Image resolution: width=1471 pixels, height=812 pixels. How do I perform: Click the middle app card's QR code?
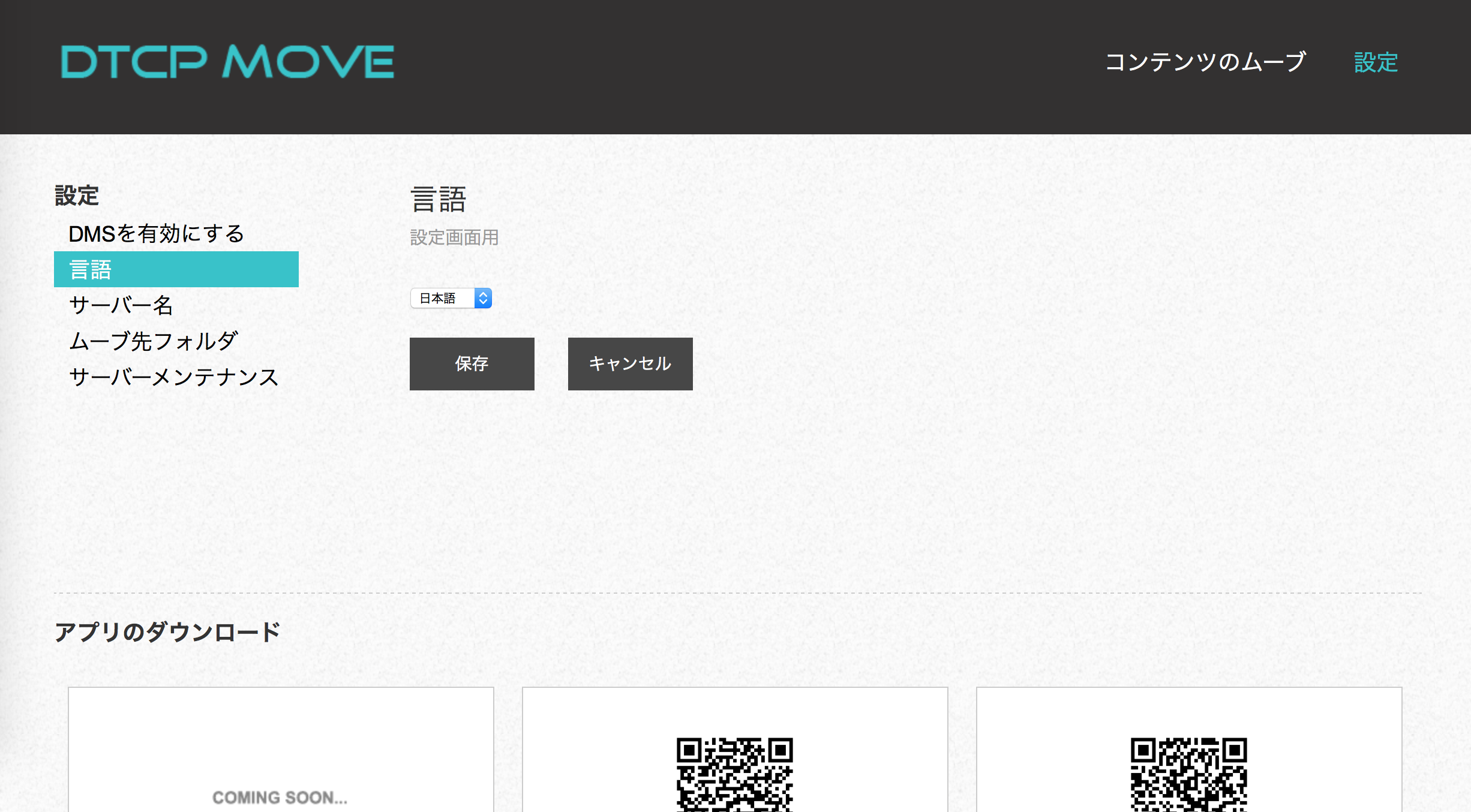pyautogui.click(x=735, y=775)
